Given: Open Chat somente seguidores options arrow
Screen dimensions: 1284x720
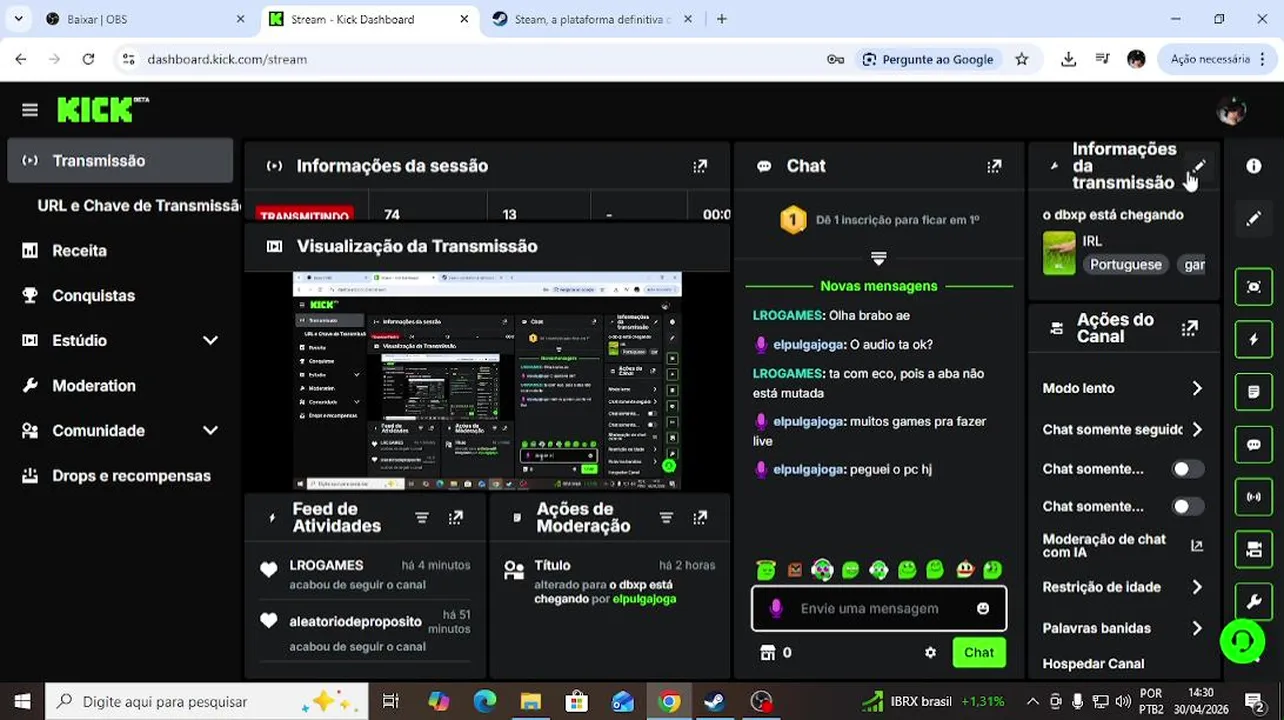Looking at the screenshot, I should [1197, 429].
